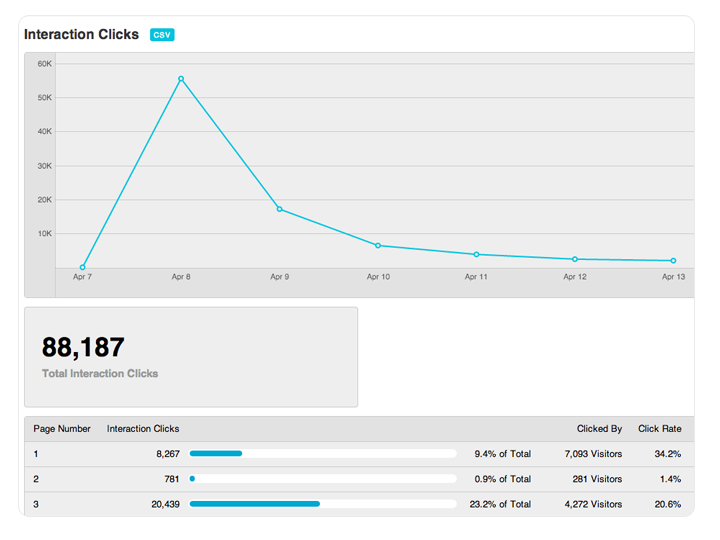Click the 8,267 interaction clicks value
The image size is (720, 540).
(x=168, y=454)
